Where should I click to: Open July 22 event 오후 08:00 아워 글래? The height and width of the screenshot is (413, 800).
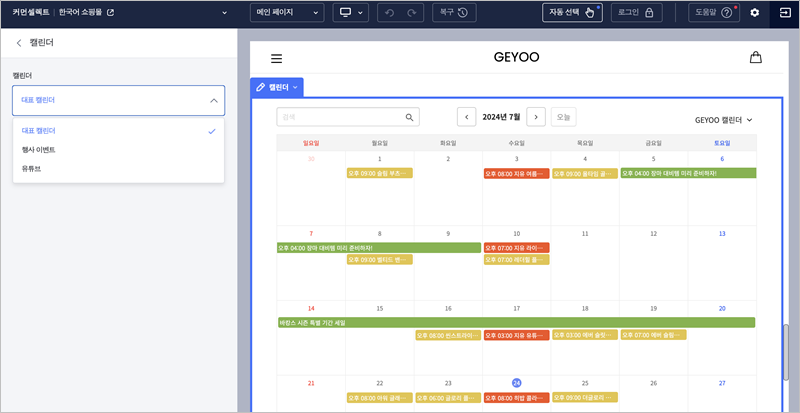point(380,398)
